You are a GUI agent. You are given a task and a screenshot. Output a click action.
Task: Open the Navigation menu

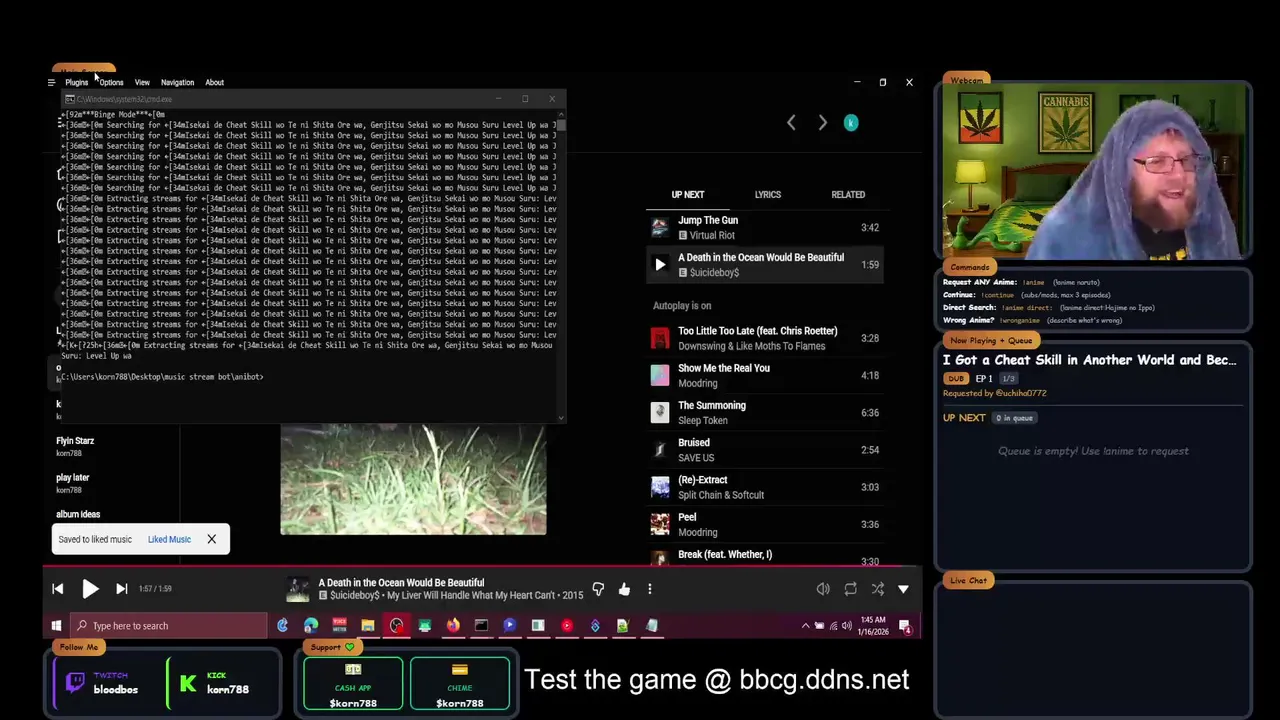[x=177, y=82]
